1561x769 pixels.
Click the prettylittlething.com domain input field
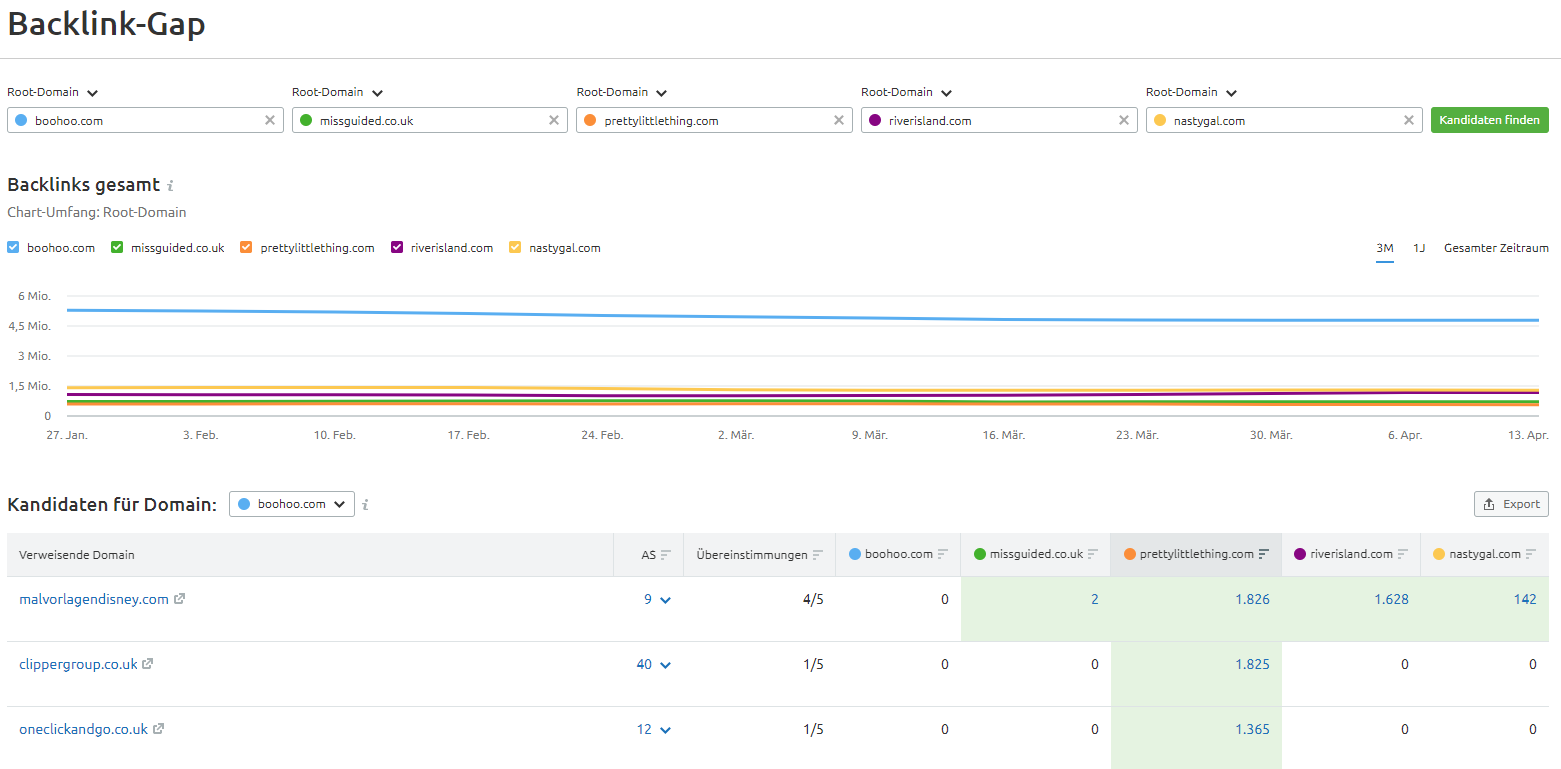point(714,120)
